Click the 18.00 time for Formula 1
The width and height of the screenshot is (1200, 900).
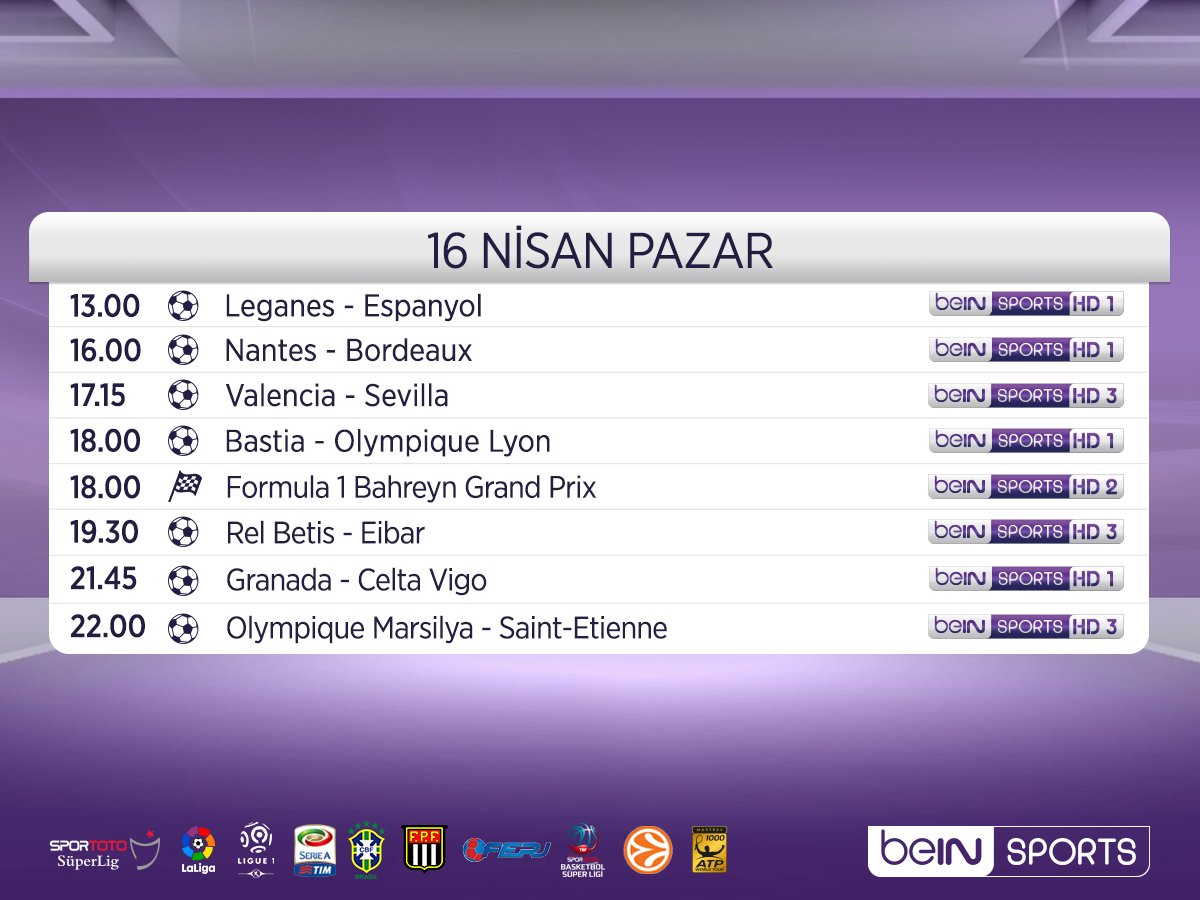(x=105, y=488)
